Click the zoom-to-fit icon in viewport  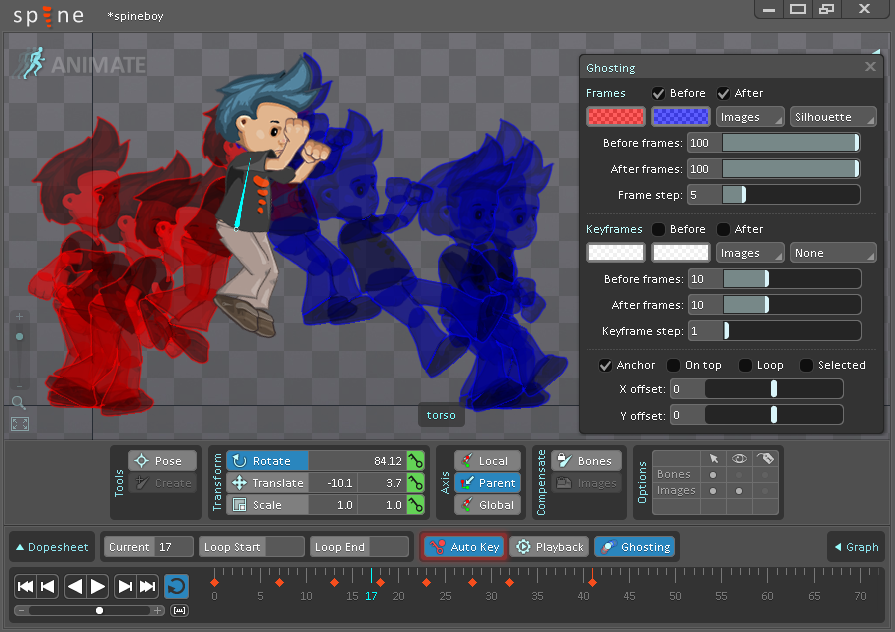click(19, 424)
